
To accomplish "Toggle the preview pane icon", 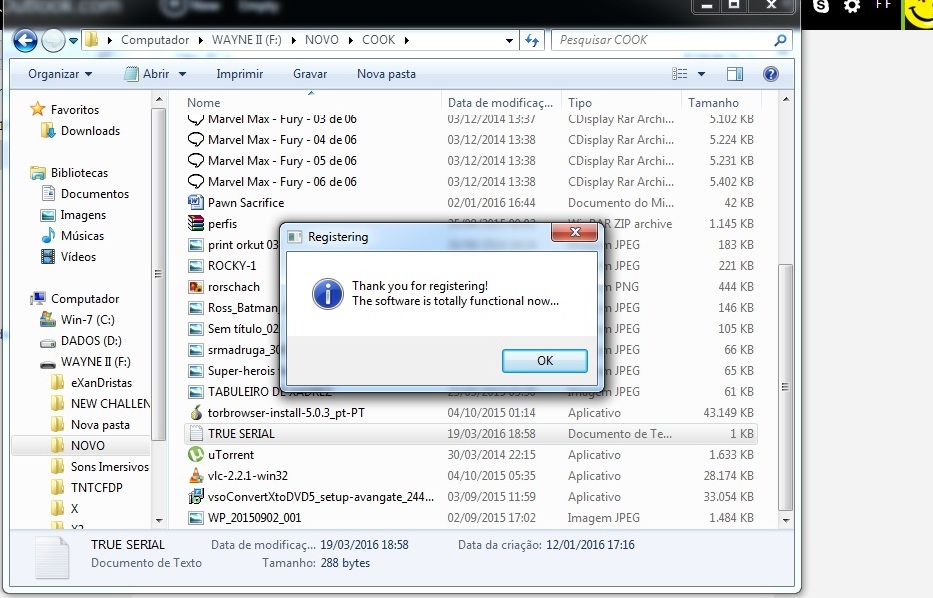I will 736,73.
